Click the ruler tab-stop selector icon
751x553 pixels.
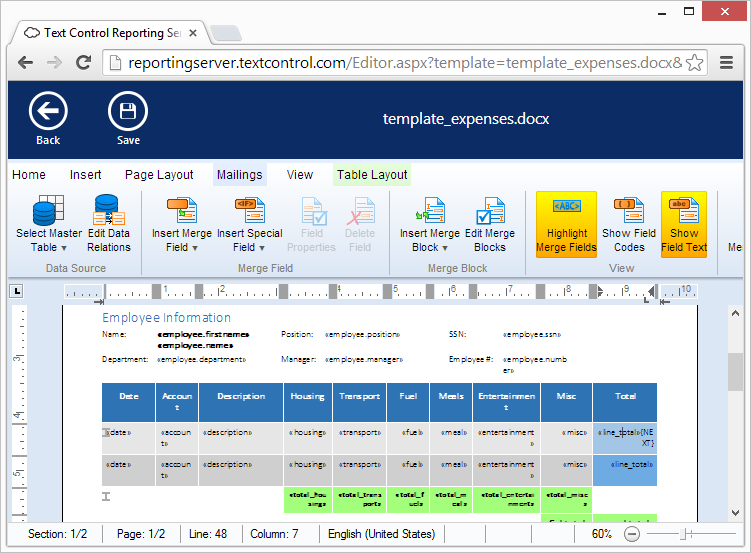16,291
